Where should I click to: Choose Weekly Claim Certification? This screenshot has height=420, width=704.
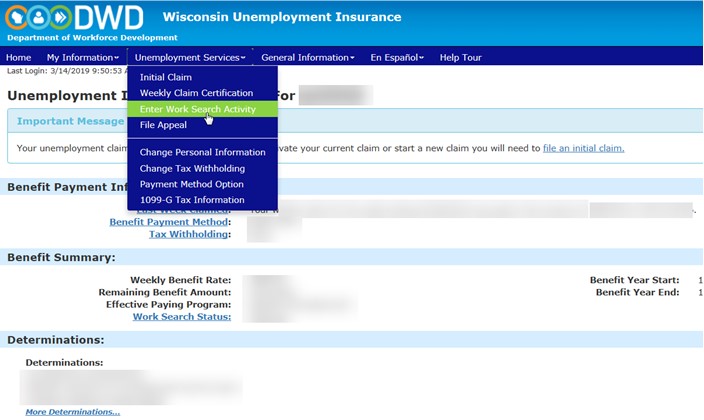coord(196,93)
